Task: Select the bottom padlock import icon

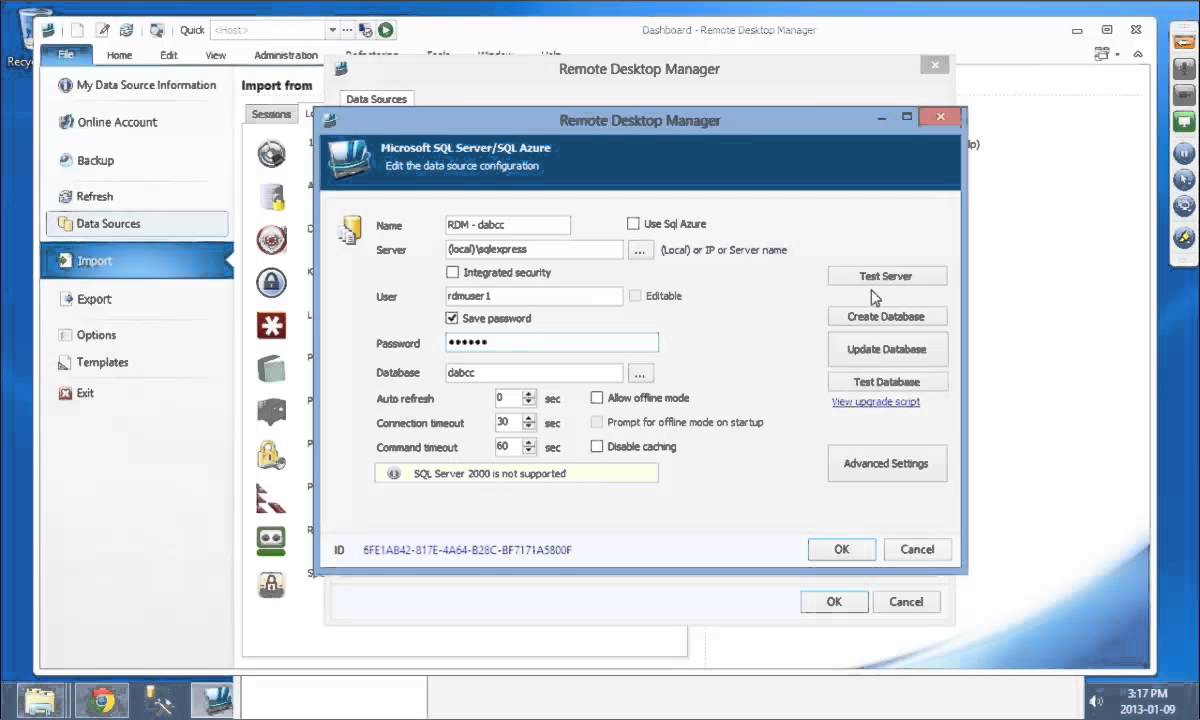Action: (271, 583)
